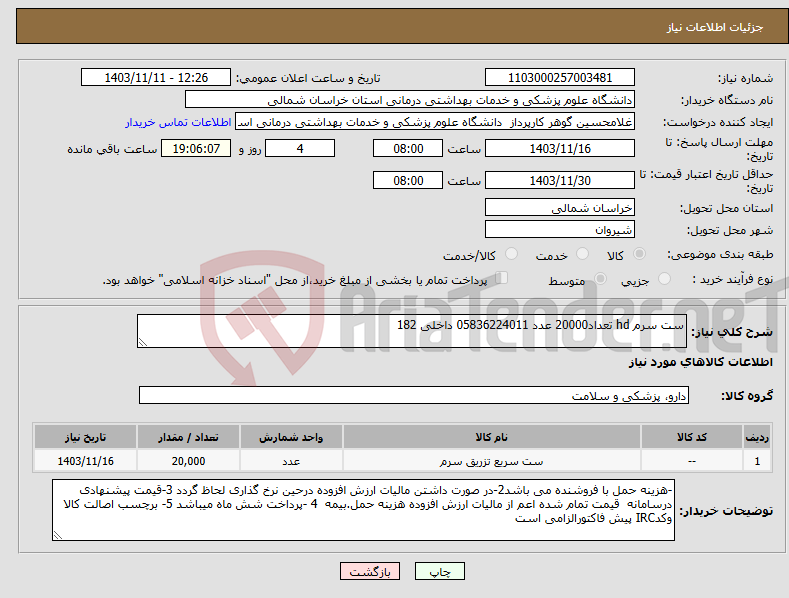This screenshot has width=789, height=598.
Task: Click the need date cell 1403/11/16
Action: 86,461
